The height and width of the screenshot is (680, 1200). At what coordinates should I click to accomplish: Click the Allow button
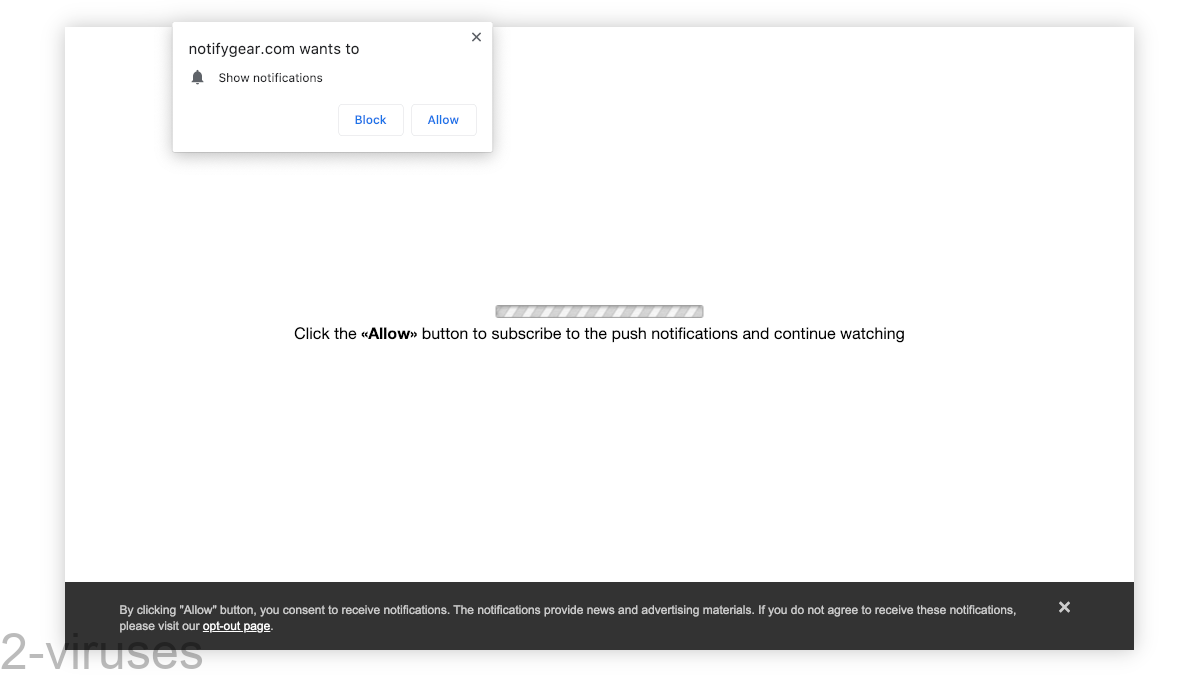(443, 119)
